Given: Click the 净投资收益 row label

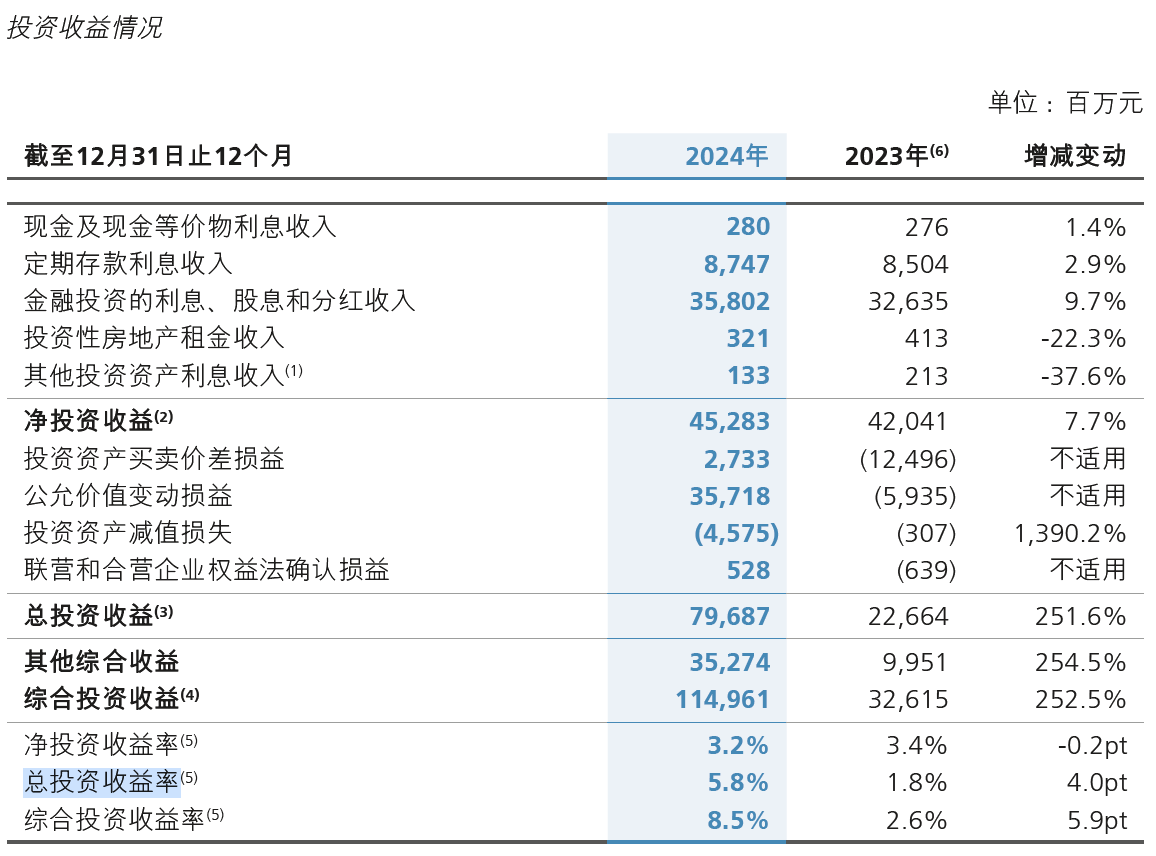Looking at the screenshot, I should [88, 421].
